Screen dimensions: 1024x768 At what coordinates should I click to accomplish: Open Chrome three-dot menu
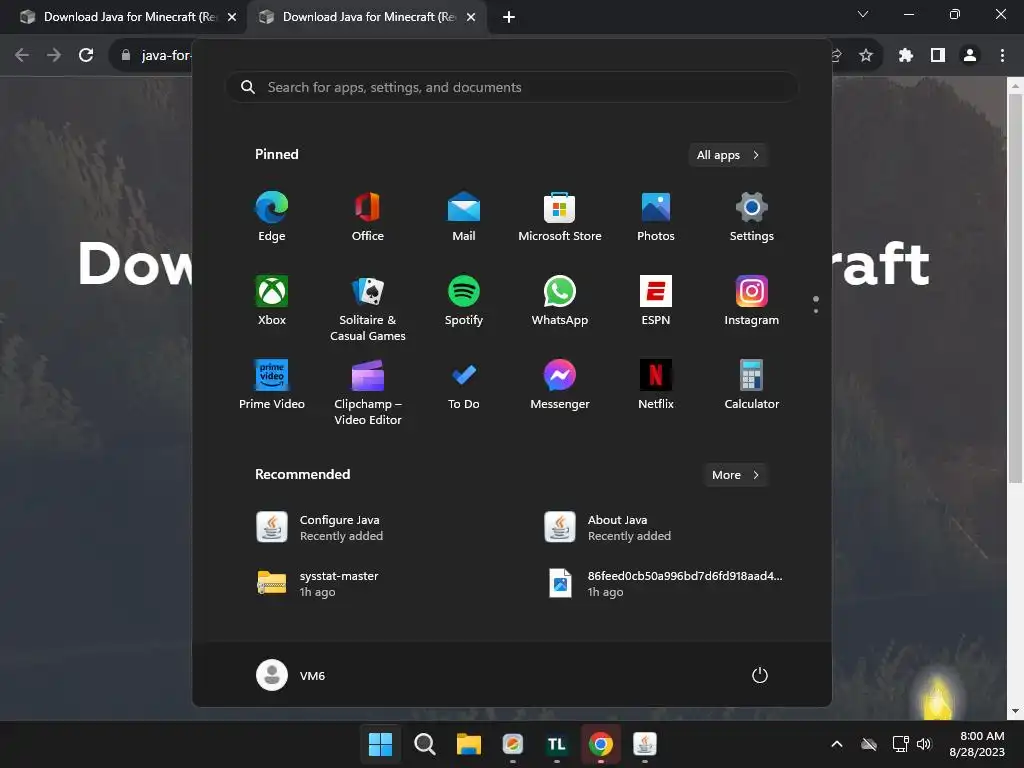coord(1002,55)
